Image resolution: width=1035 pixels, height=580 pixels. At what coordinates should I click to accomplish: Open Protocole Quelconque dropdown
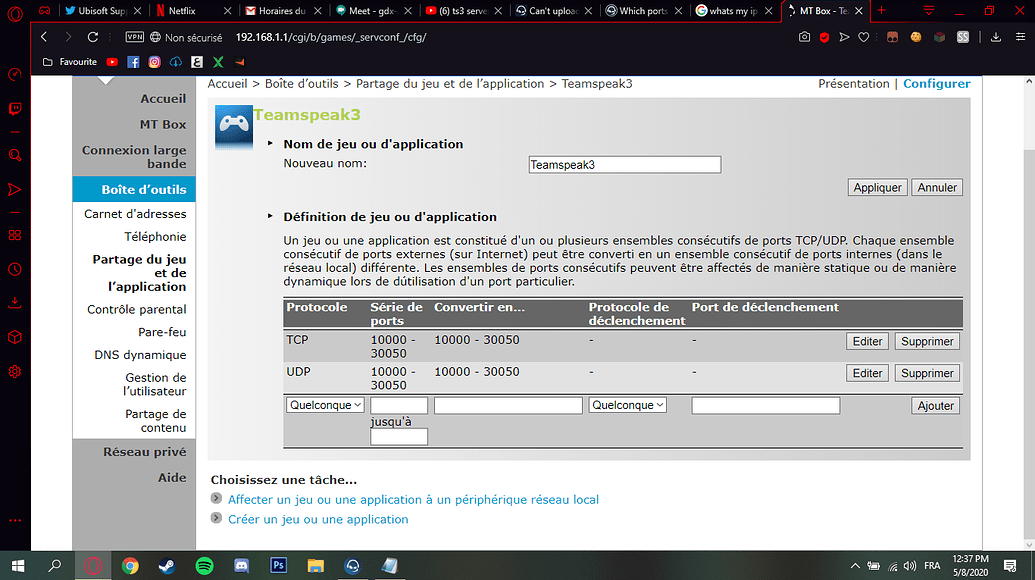click(x=325, y=405)
